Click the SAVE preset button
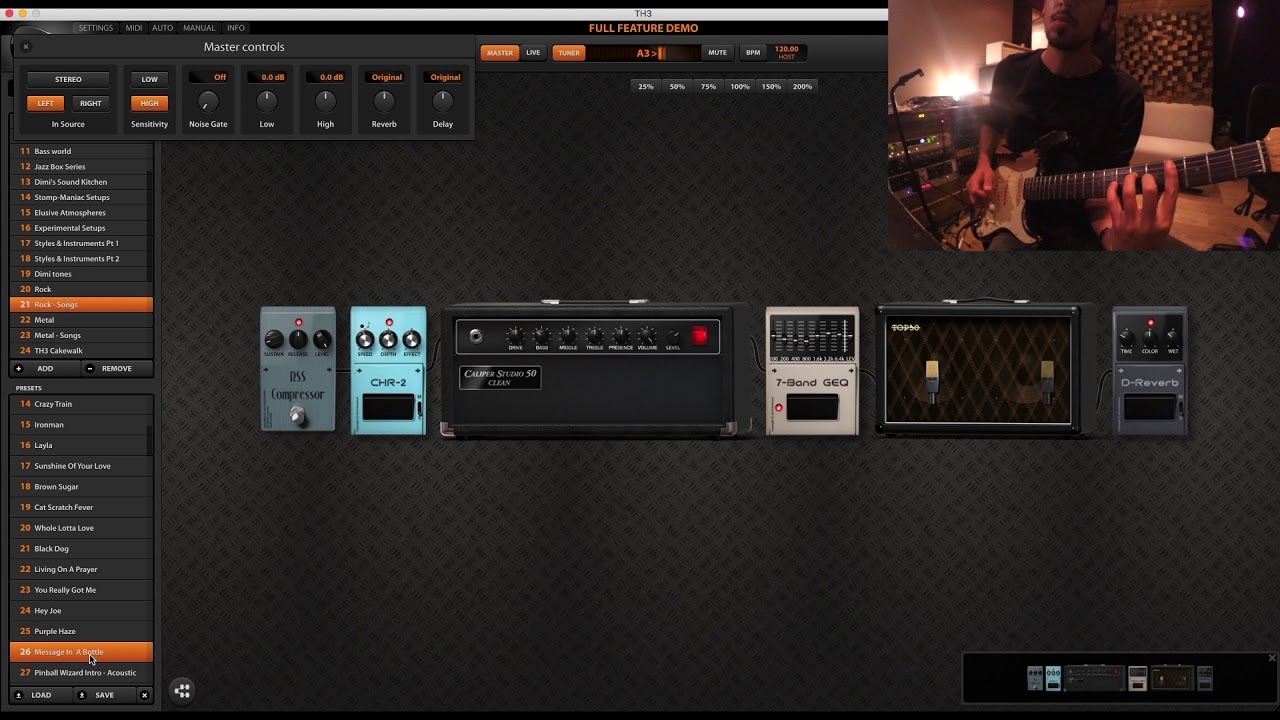 point(104,695)
